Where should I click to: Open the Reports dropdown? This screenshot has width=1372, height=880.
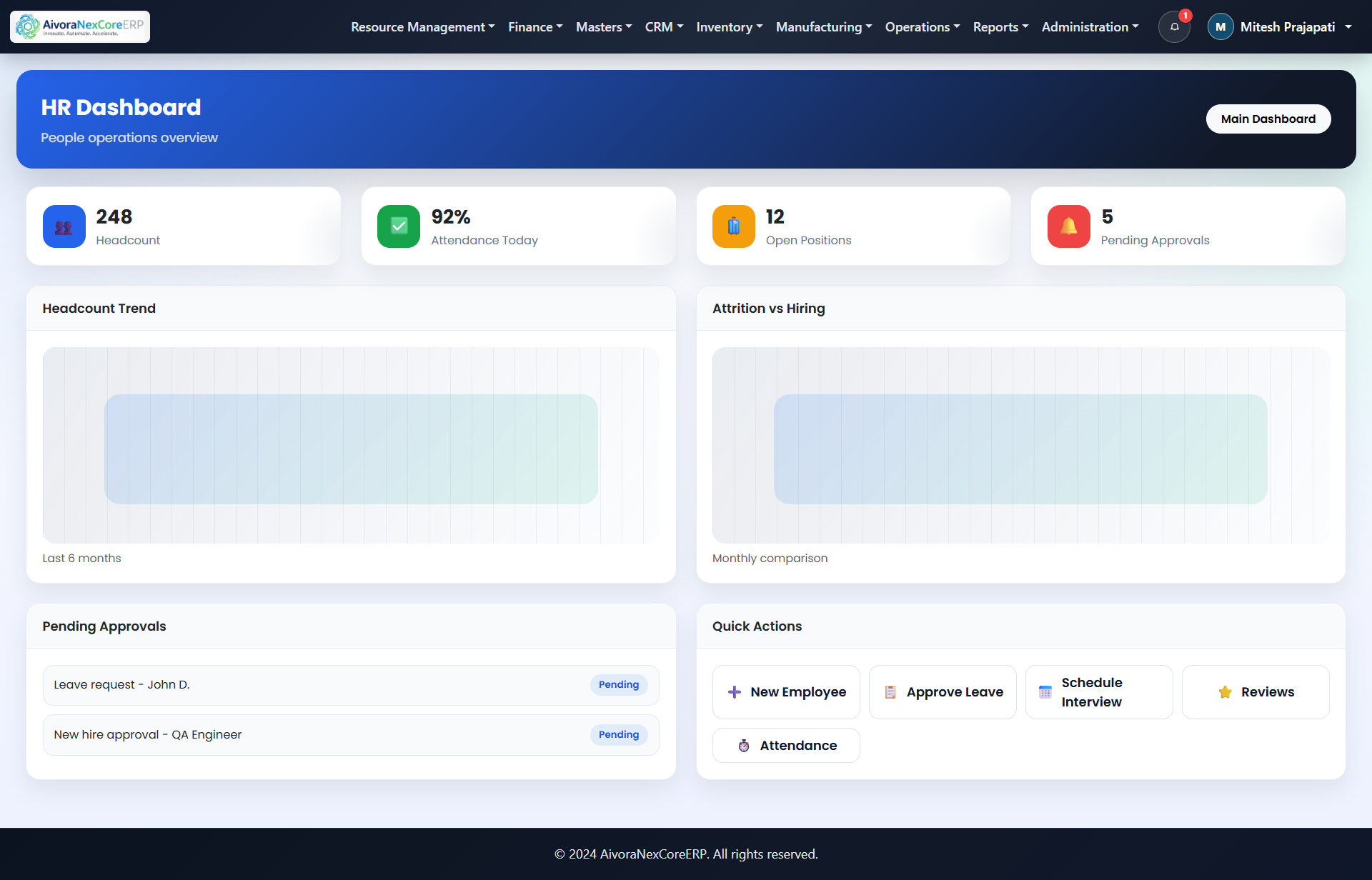(x=1000, y=26)
